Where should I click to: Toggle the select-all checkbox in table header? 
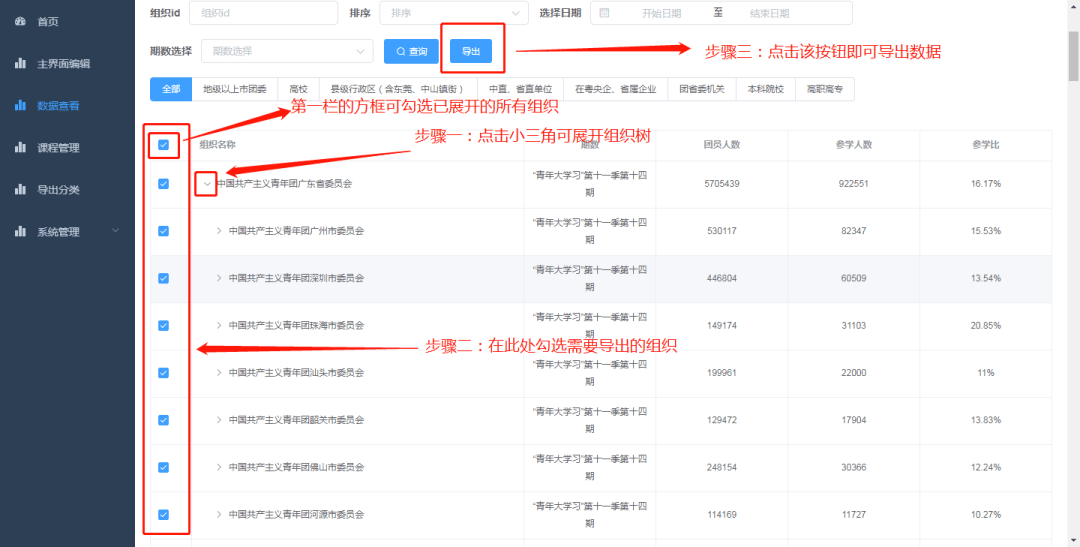click(164, 145)
